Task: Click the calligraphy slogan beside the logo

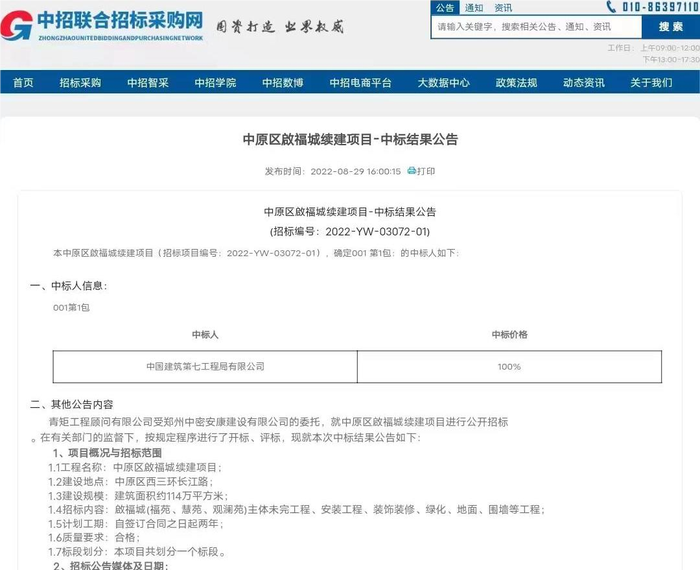Action: [280, 27]
